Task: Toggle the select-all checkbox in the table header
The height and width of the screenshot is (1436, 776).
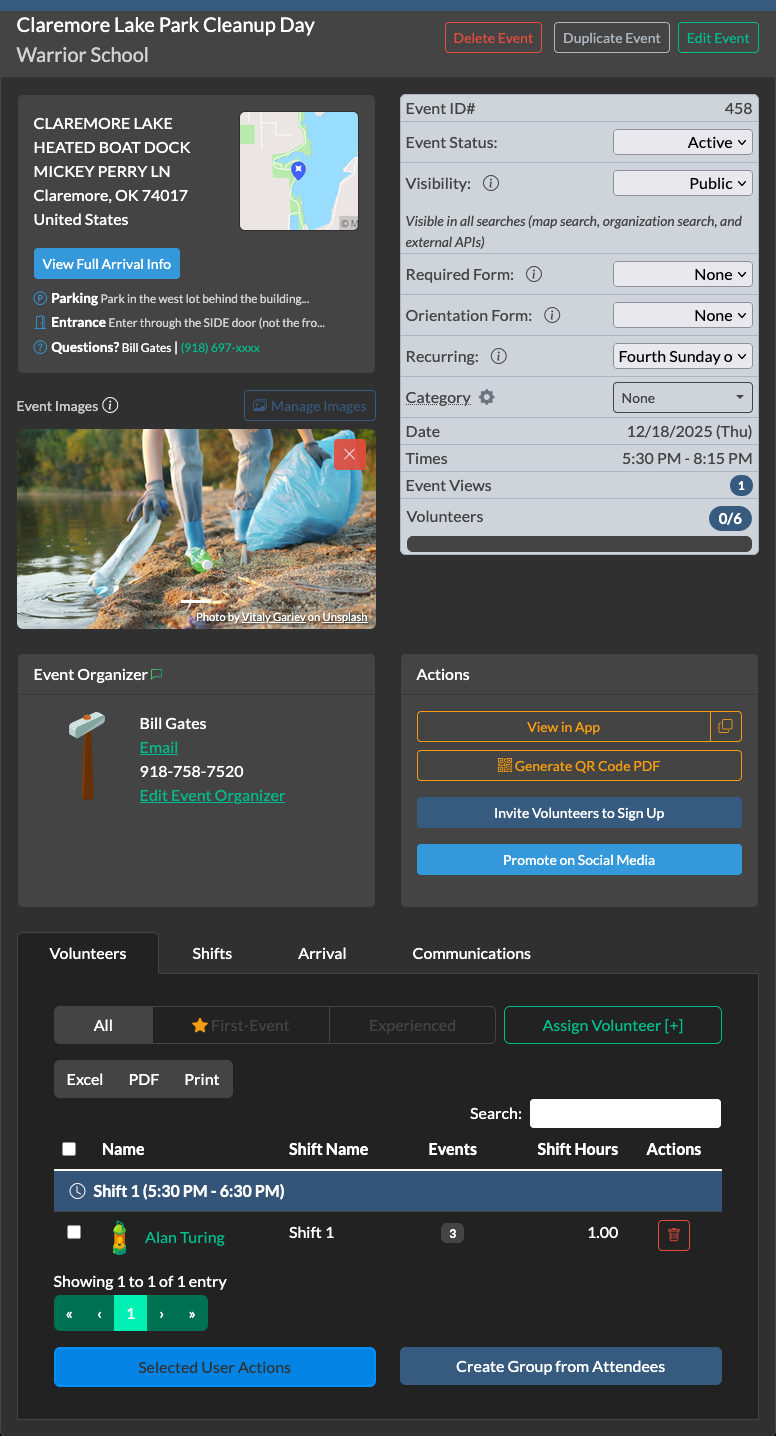Action: (x=69, y=1149)
